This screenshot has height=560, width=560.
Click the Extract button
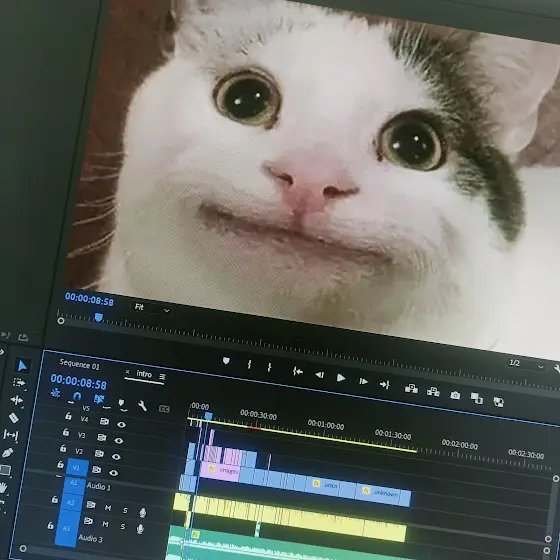click(433, 391)
